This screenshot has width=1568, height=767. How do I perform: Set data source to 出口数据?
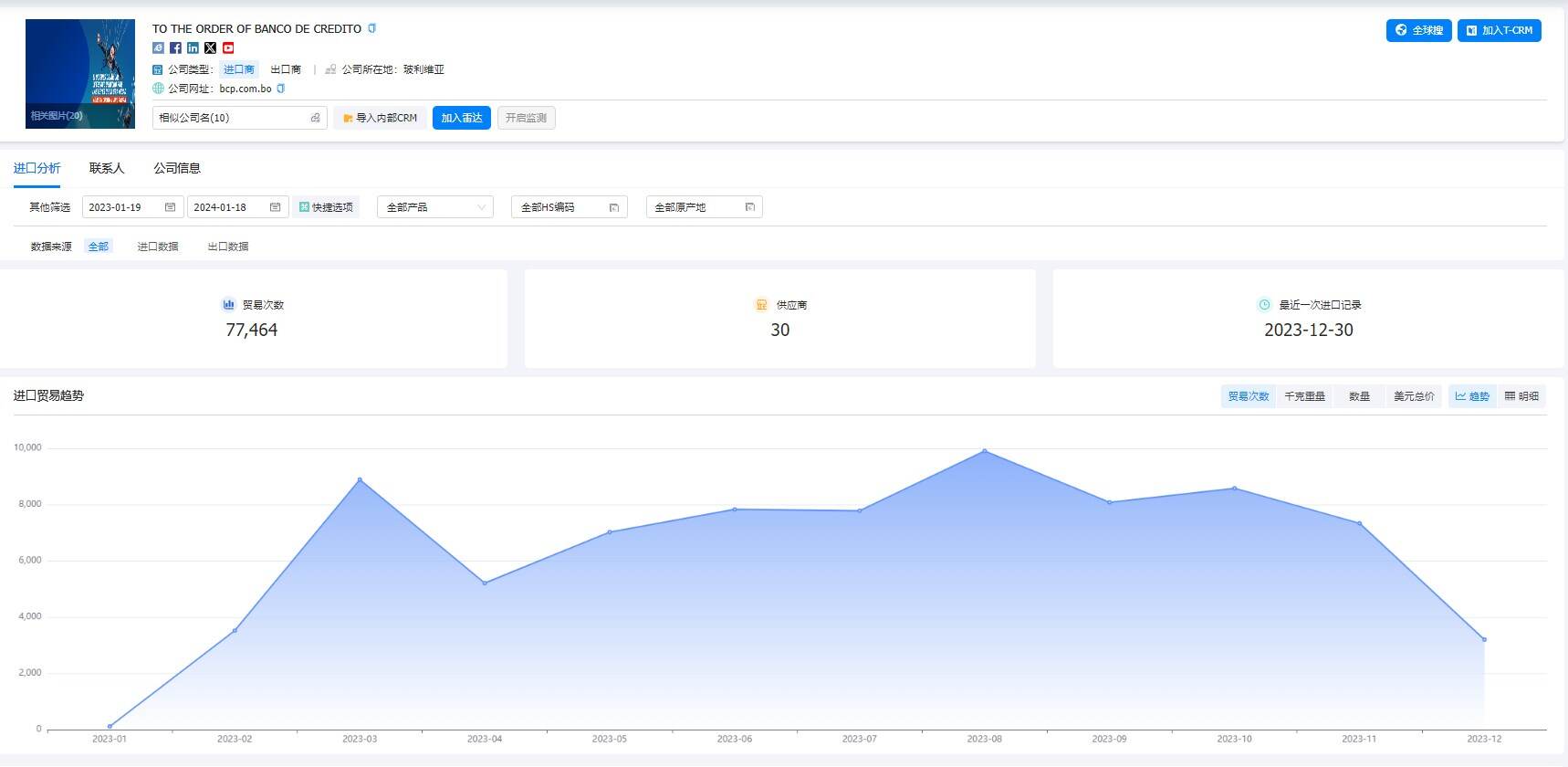coord(228,247)
